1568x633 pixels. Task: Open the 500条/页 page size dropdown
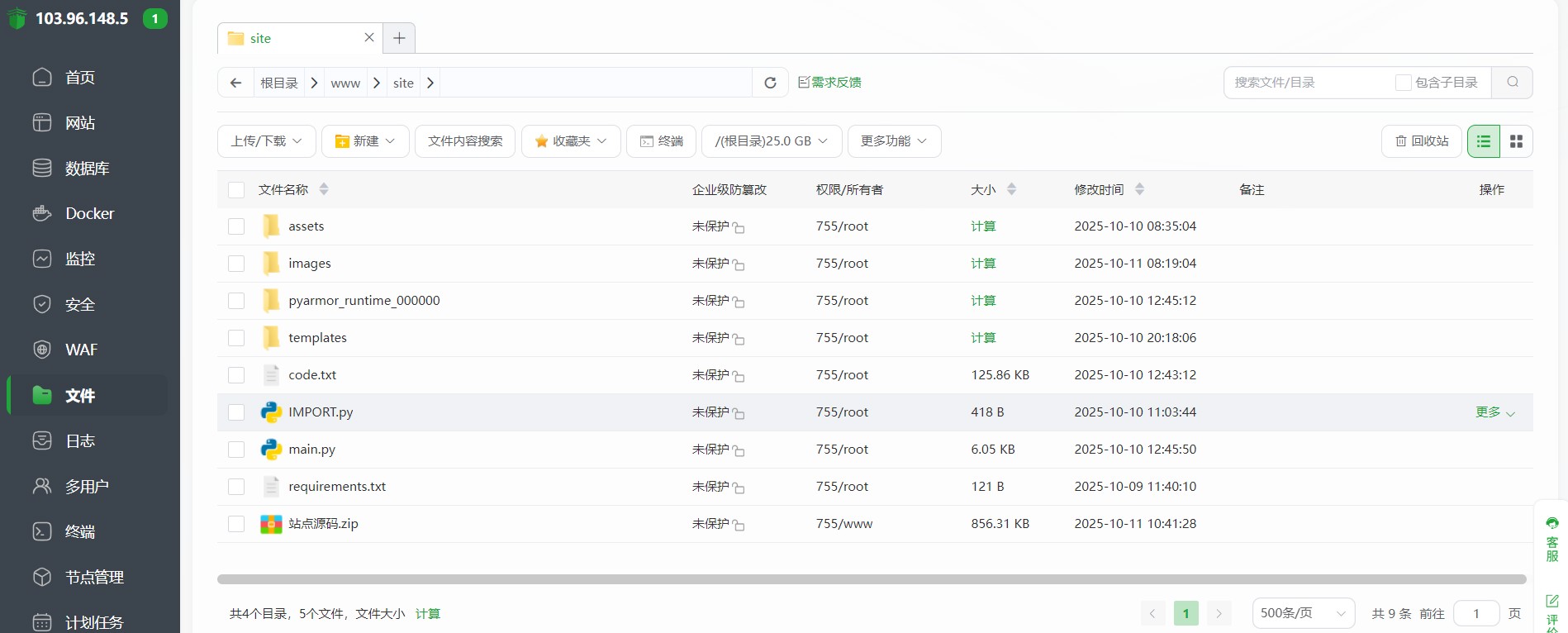(1303, 613)
